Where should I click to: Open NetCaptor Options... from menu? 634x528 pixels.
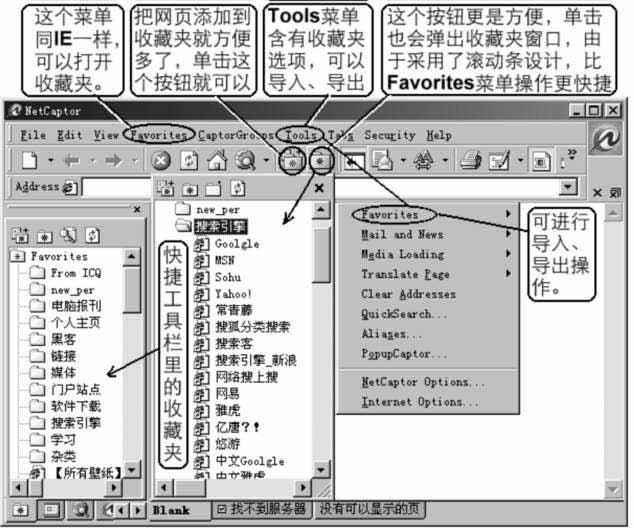pos(429,382)
